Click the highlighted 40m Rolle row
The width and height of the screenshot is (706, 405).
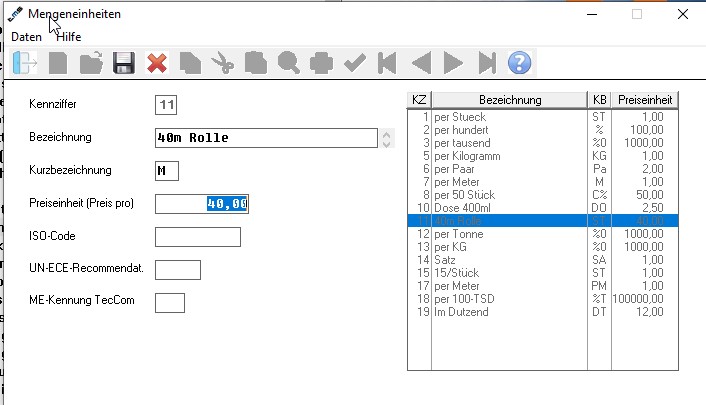543,221
